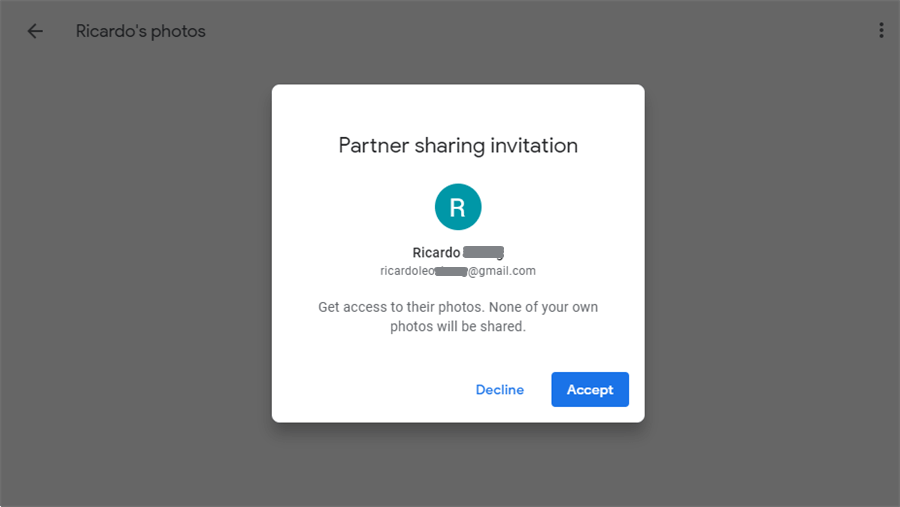900x507 pixels.
Task: Select the bold name Ricardo in dialog
Action: pos(436,253)
